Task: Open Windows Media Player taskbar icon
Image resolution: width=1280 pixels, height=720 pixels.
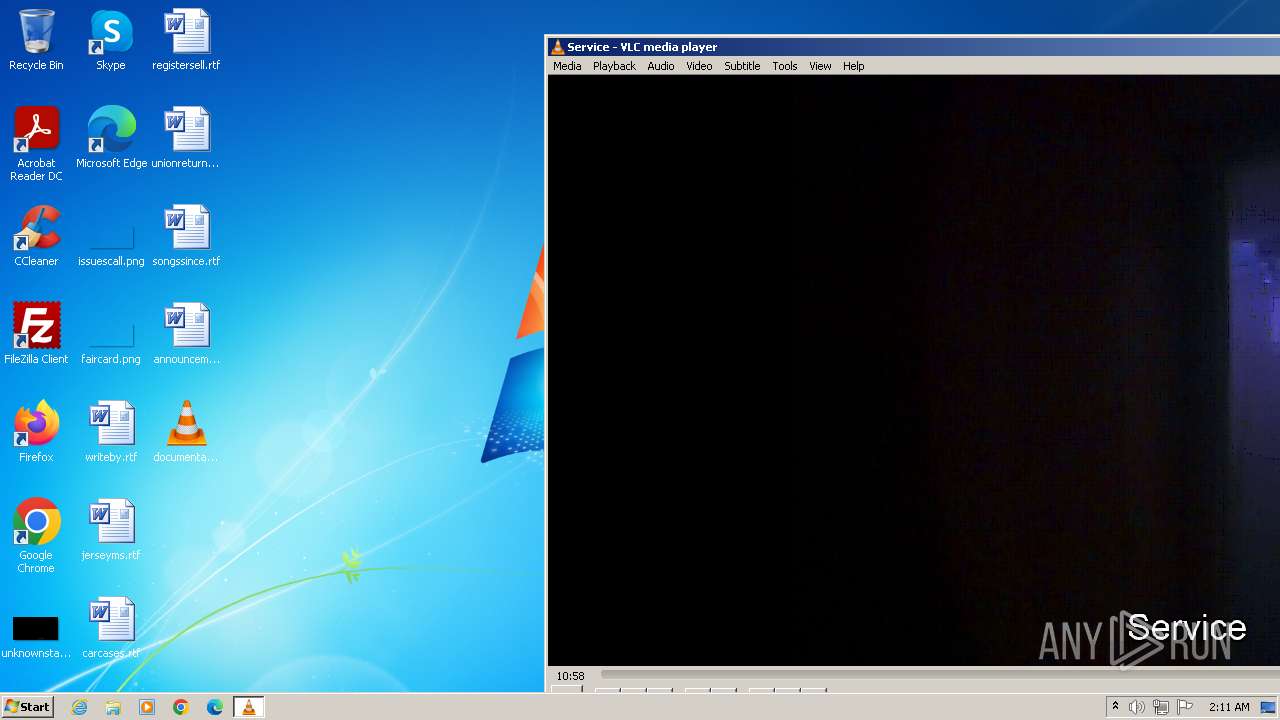Action: 147,707
